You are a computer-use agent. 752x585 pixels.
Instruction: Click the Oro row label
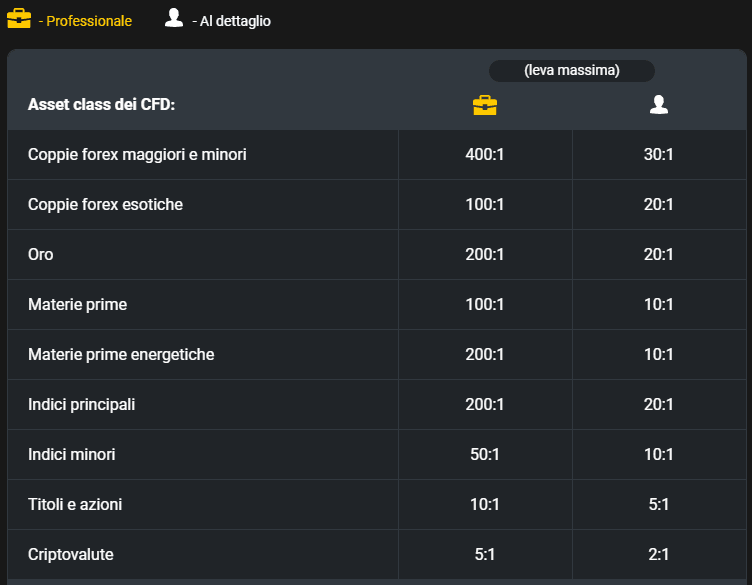pos(40,255)
